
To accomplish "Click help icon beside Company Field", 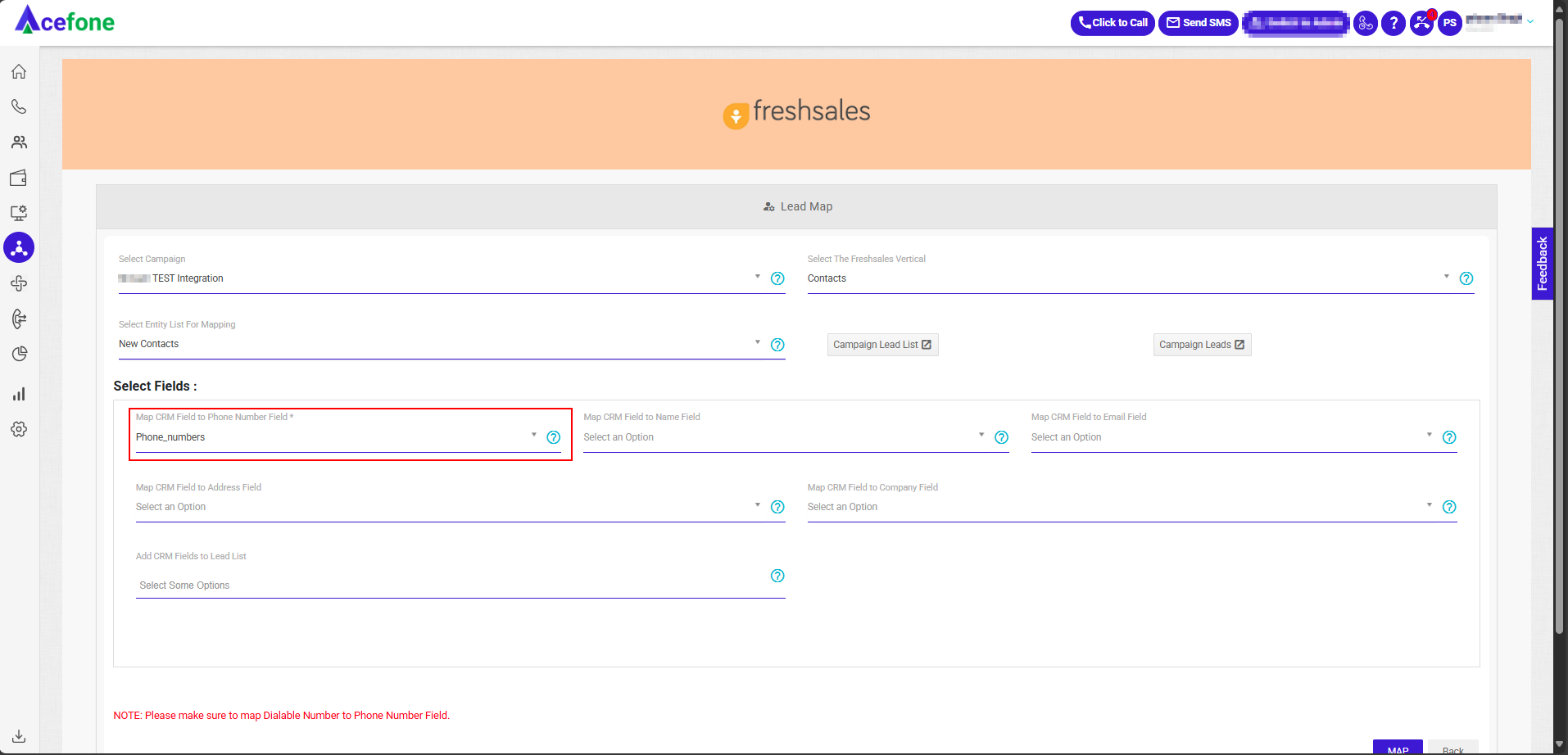I will click(1449, 507).
